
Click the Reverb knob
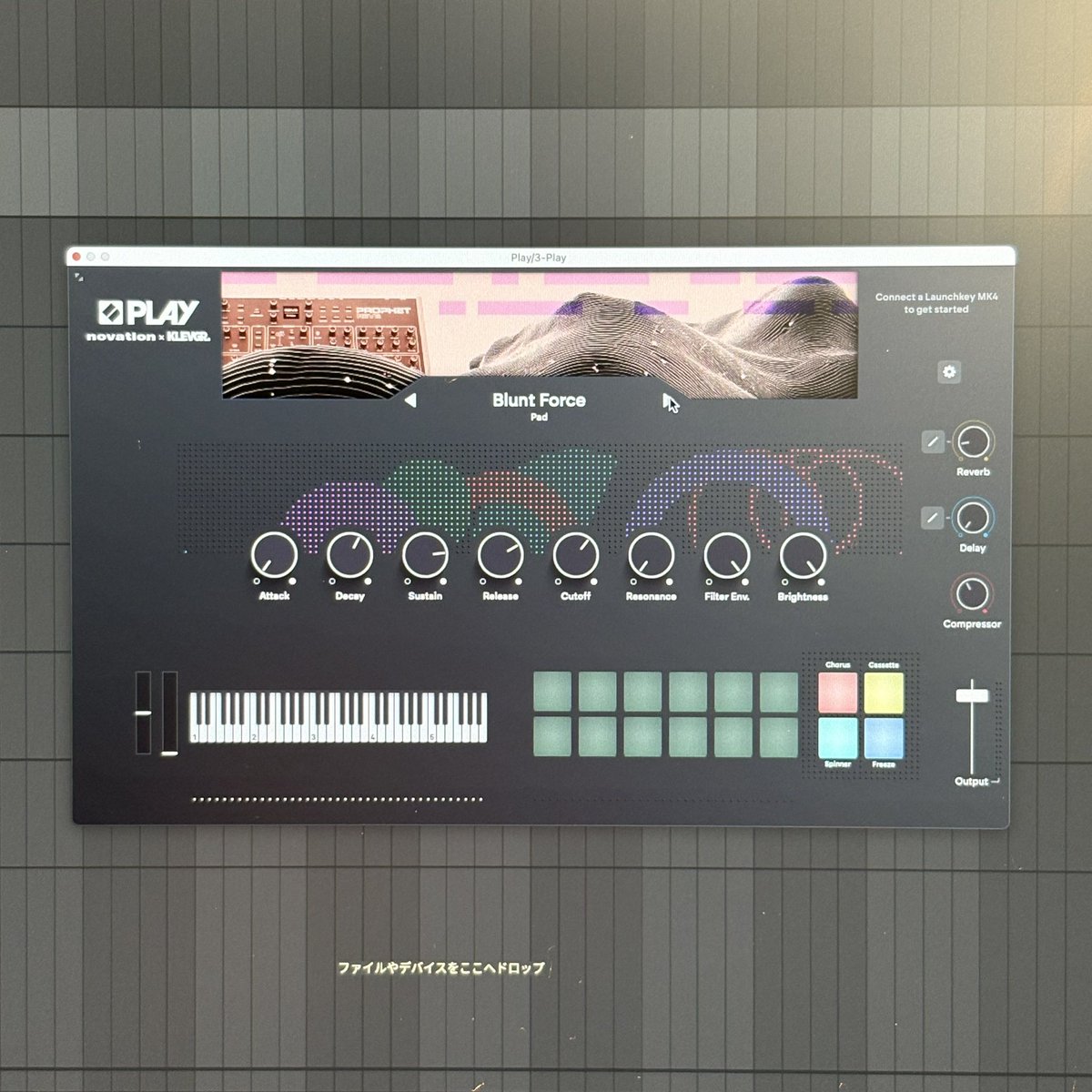click(973, 441)
